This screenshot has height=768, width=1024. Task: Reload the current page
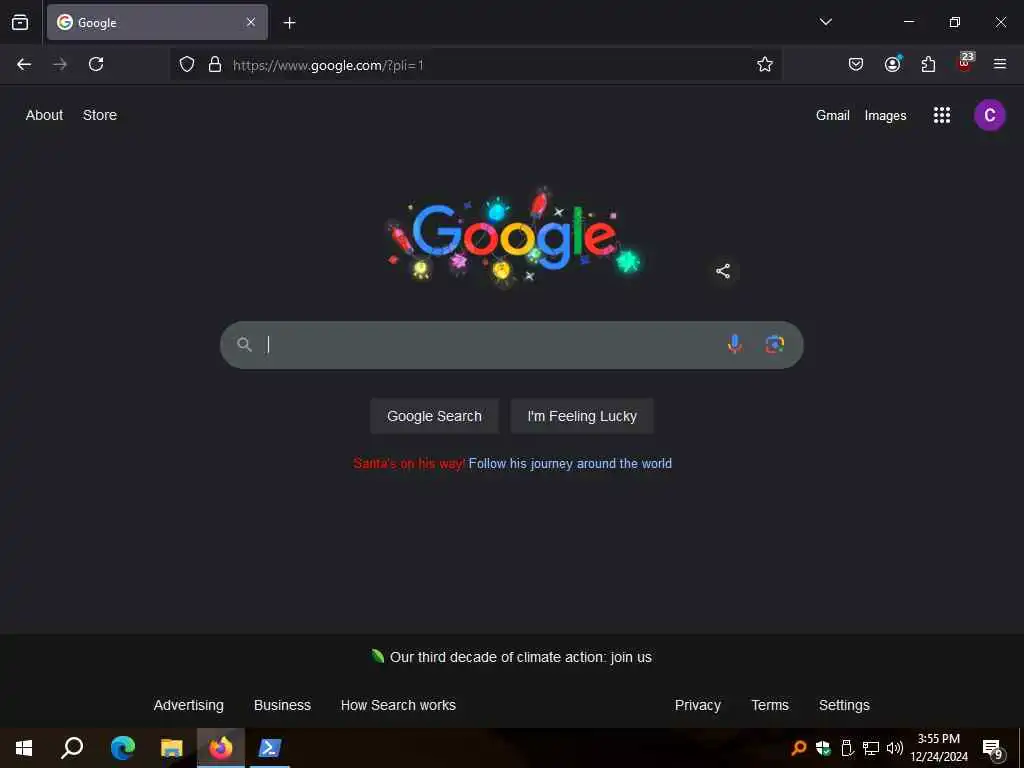(96, 64)
